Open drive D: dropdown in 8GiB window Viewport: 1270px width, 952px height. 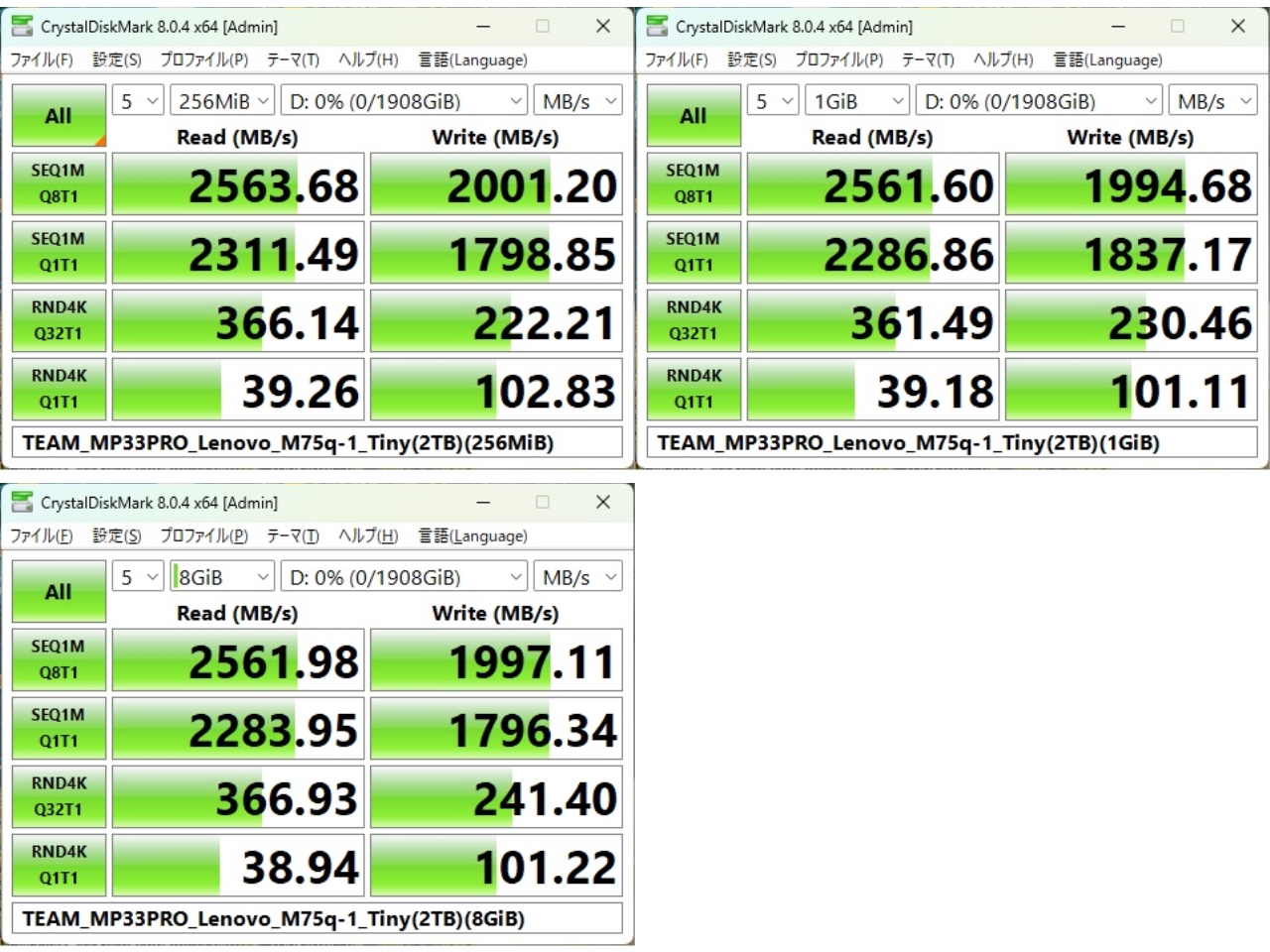tap(404, 577)
